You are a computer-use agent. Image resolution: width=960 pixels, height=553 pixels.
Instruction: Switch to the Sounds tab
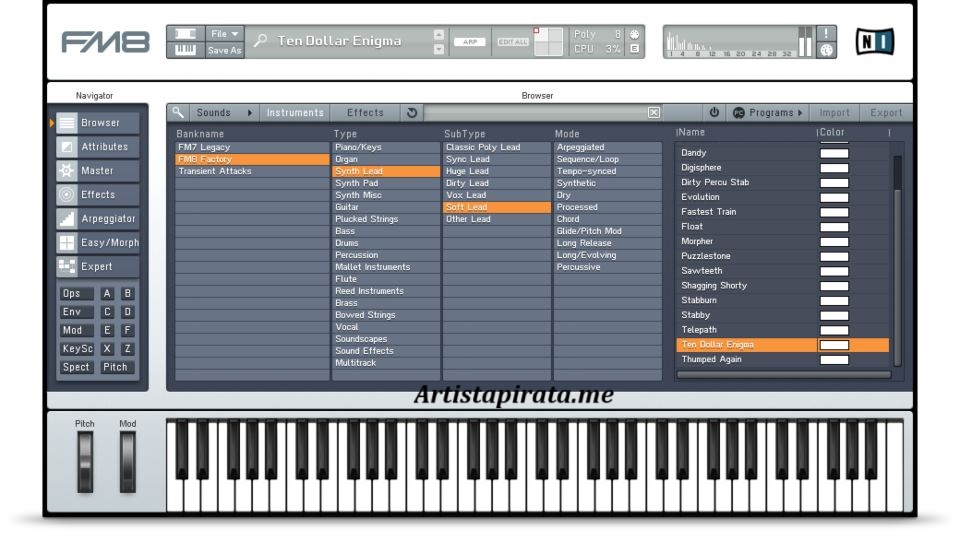click(x=214, y=113)
